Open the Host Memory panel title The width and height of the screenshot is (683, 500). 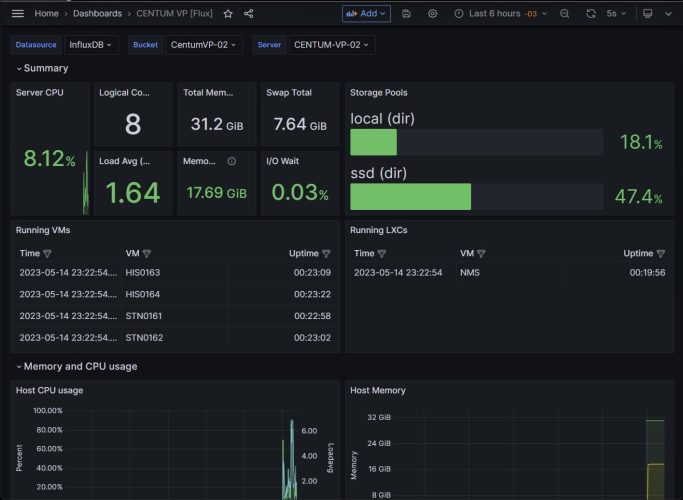378,391
